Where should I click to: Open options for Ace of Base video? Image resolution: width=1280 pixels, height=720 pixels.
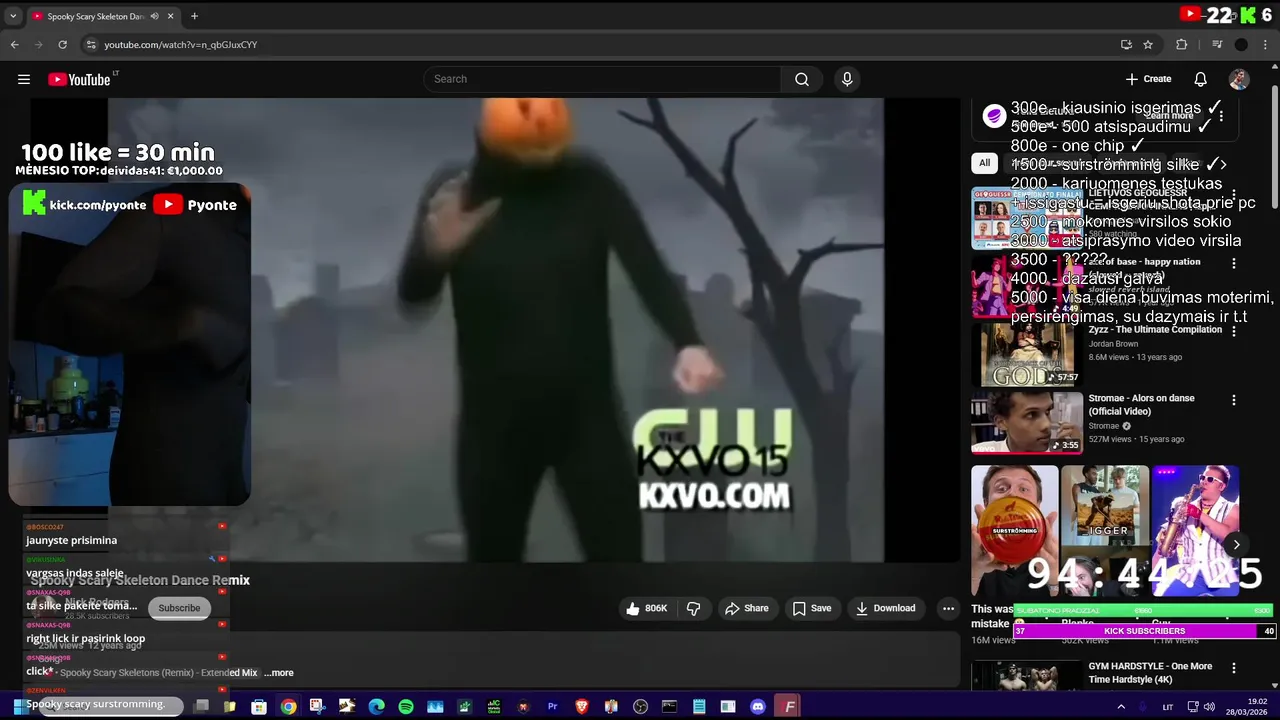[1234, 263]
